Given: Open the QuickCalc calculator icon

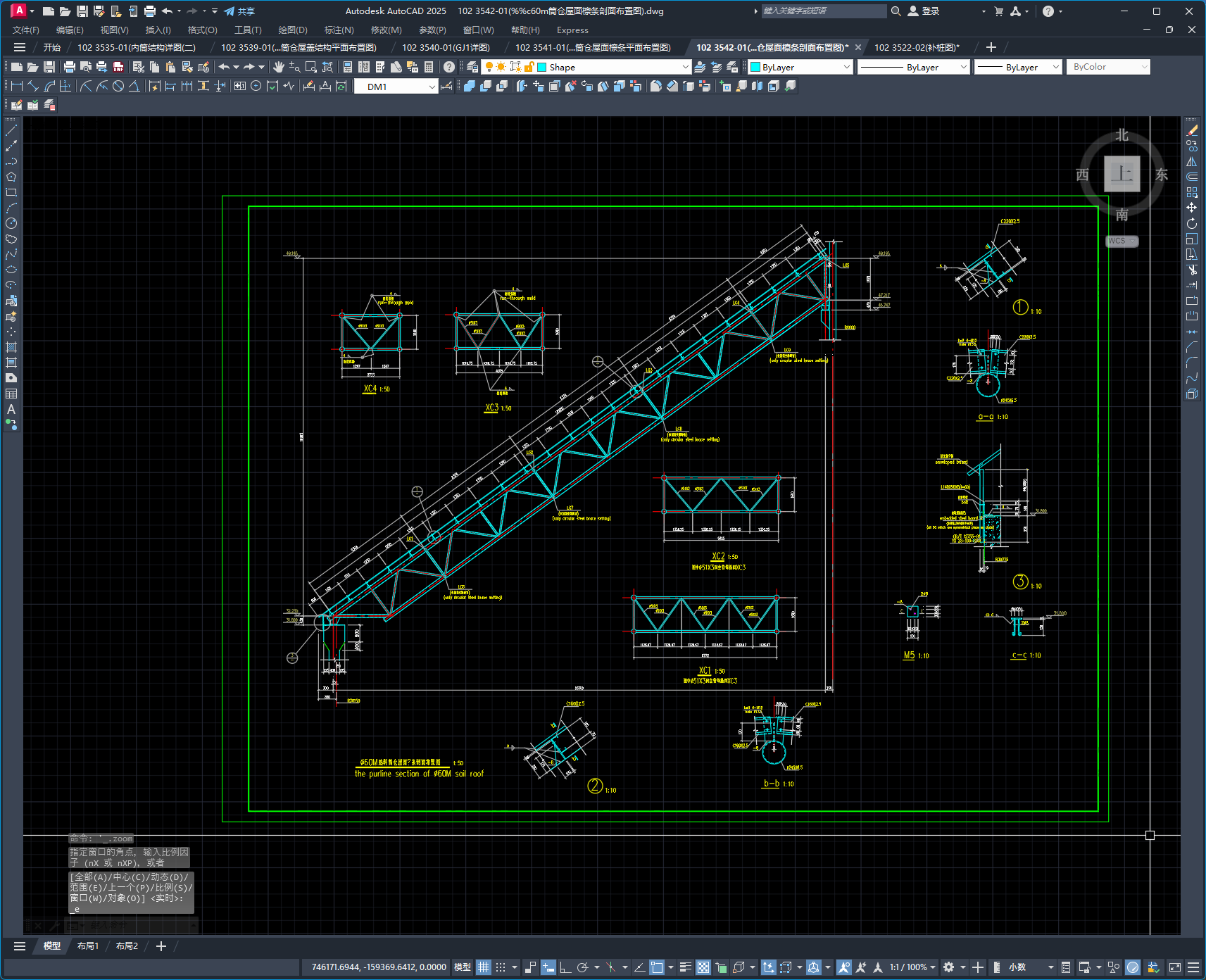Looking at the screenshot, I should [x=429, y=67].
